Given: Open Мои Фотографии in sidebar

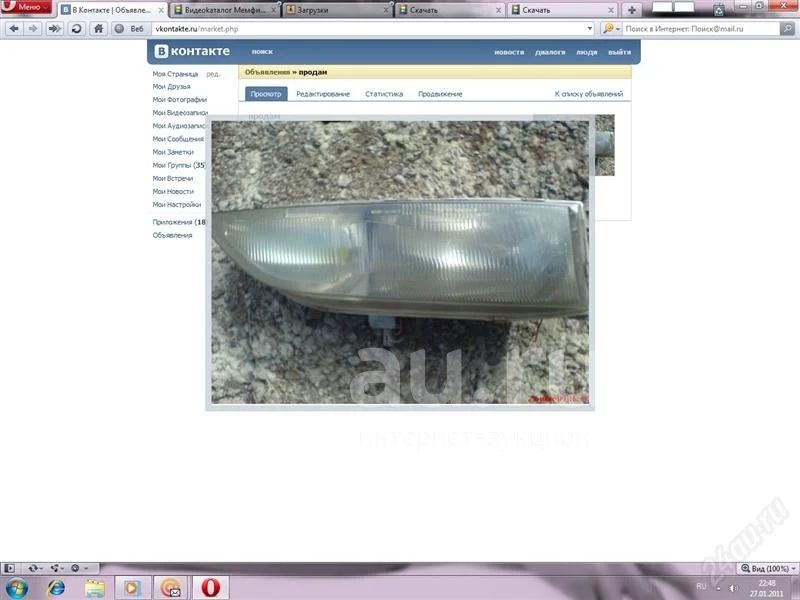Looking at the screenshot, I should tap(180, 99).
